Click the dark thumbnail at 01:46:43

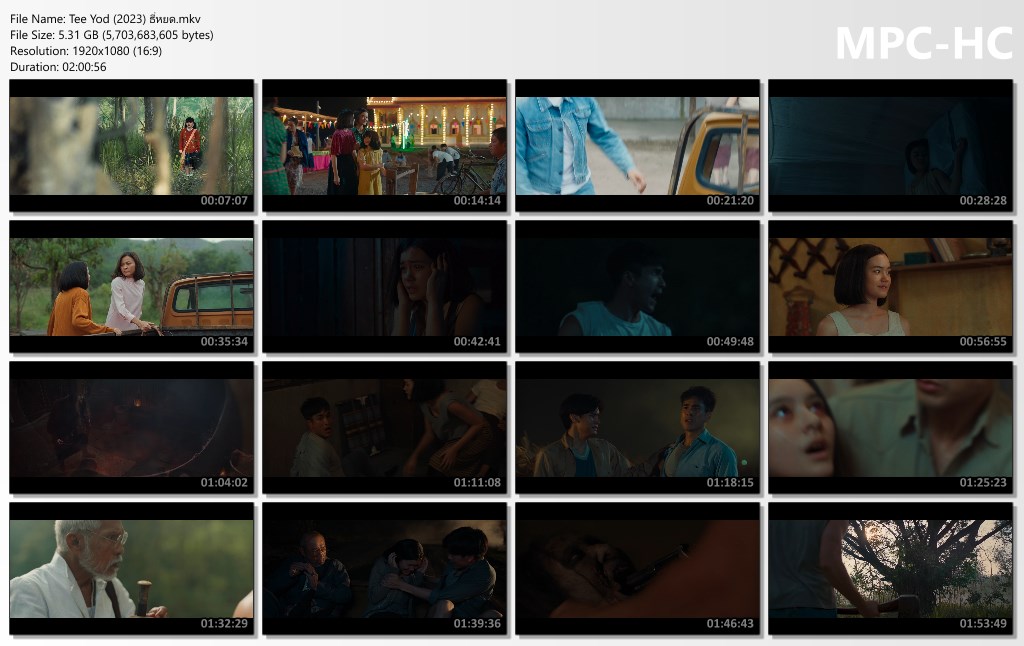637,569
